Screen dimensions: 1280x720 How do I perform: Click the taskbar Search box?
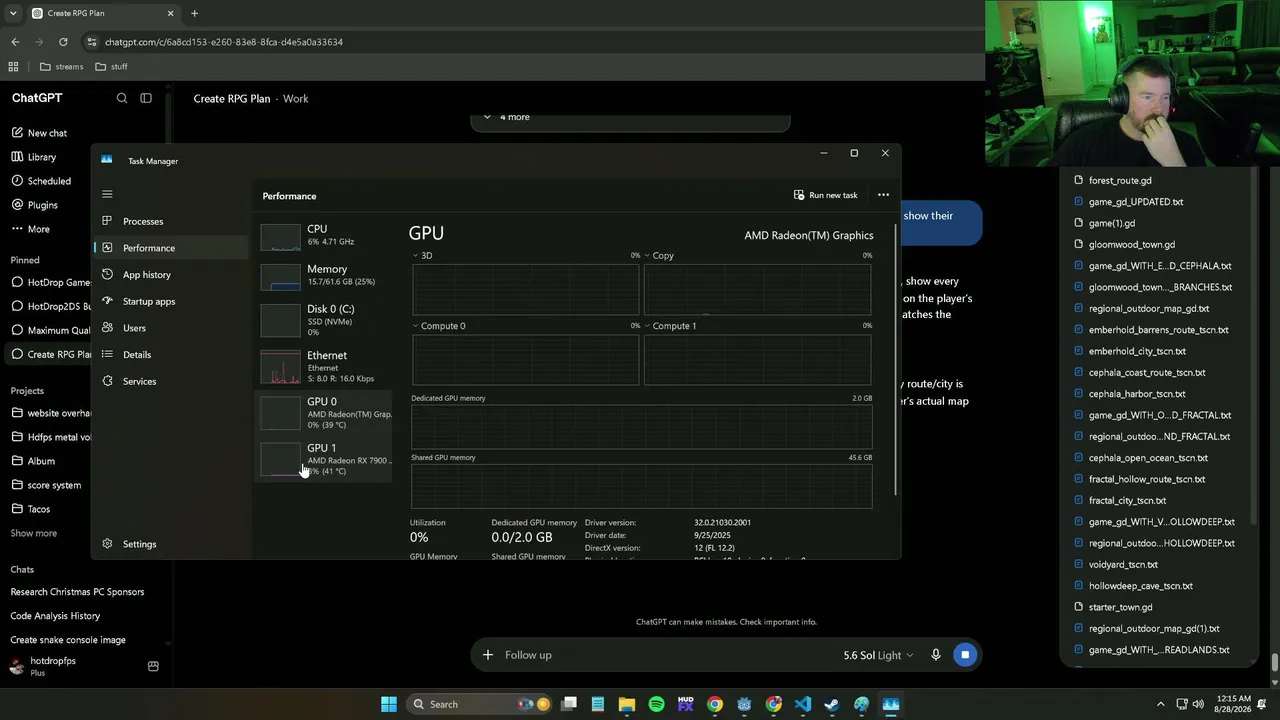480,704
